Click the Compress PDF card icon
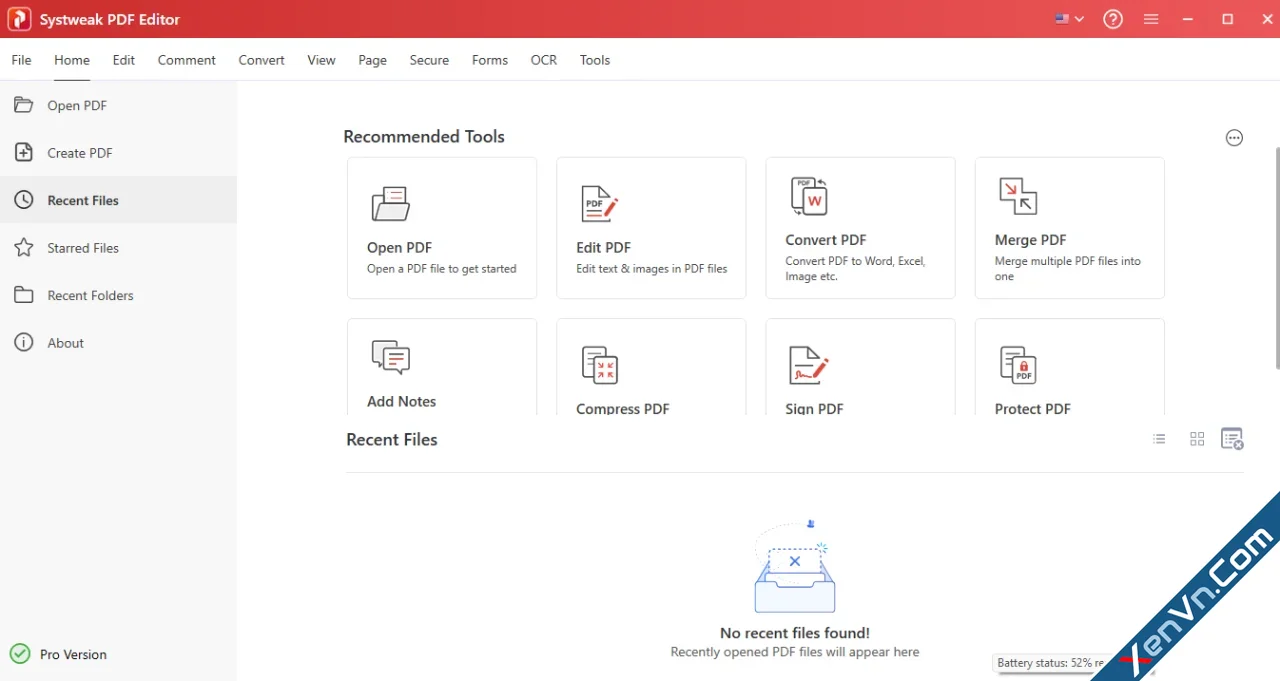This screenshot has height=681, width=1280. tap(600, 365)
